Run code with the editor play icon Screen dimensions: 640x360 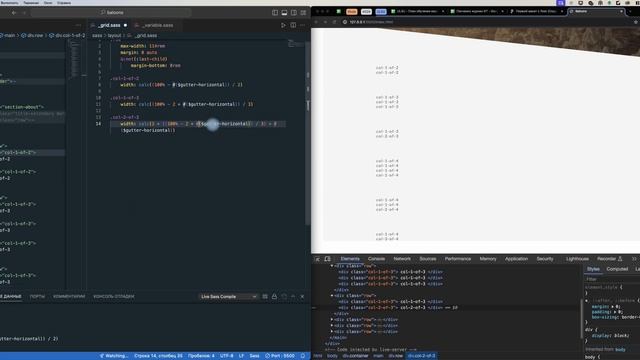tap(283, 25)
